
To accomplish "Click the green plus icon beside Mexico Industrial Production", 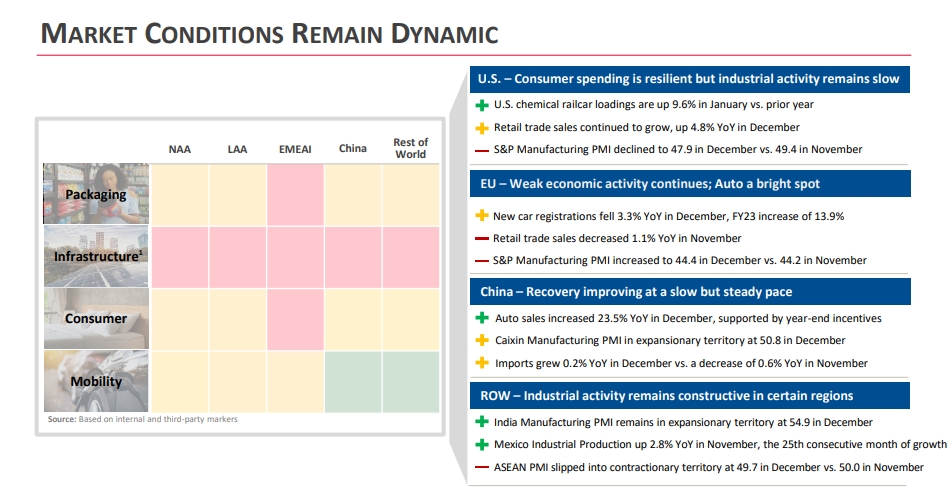I will tap(482, 444).
